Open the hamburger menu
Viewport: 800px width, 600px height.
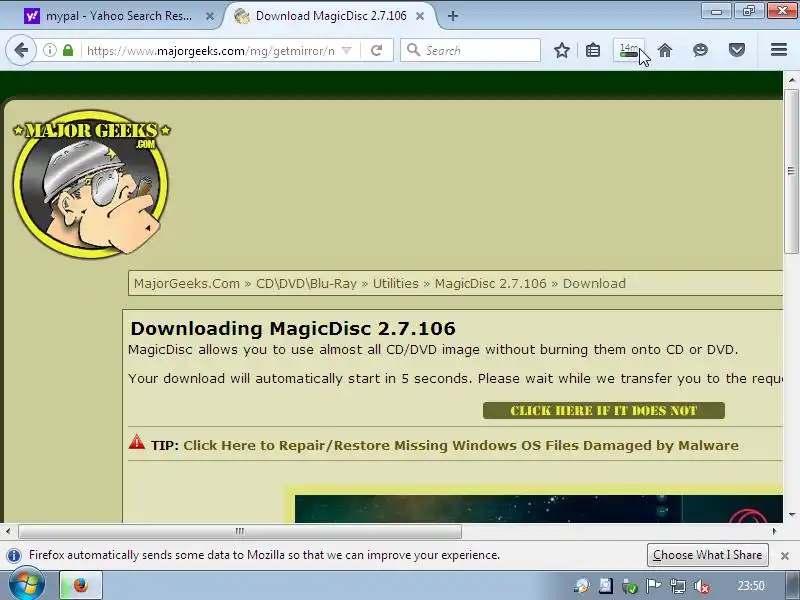779,50
